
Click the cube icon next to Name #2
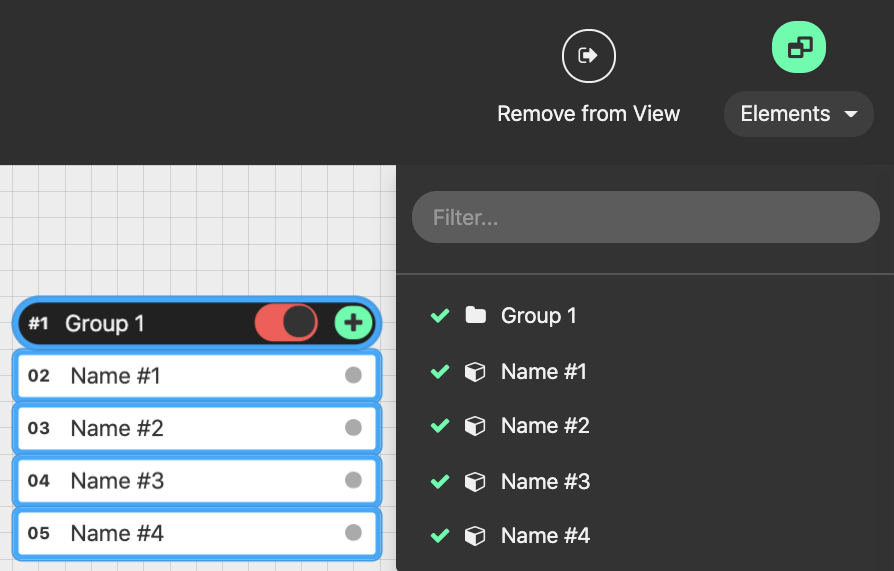[476, 426]
